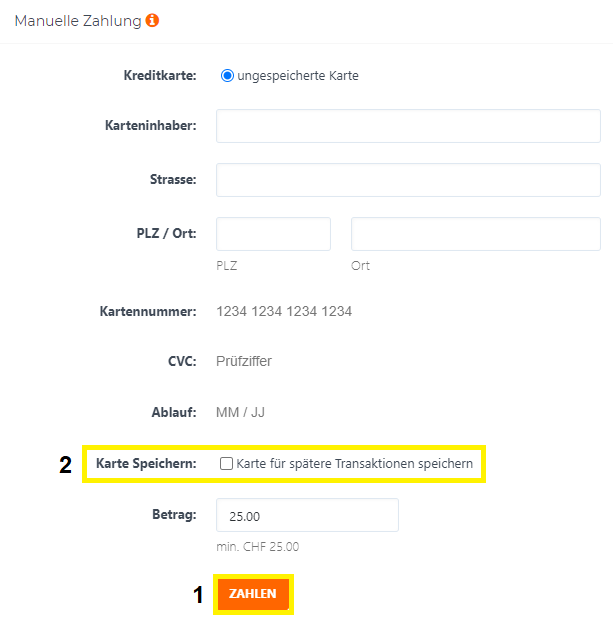Select the ungespeicherte Karte radio button
The width and height of the screenshot is (613, 622).
coord(227,75)
